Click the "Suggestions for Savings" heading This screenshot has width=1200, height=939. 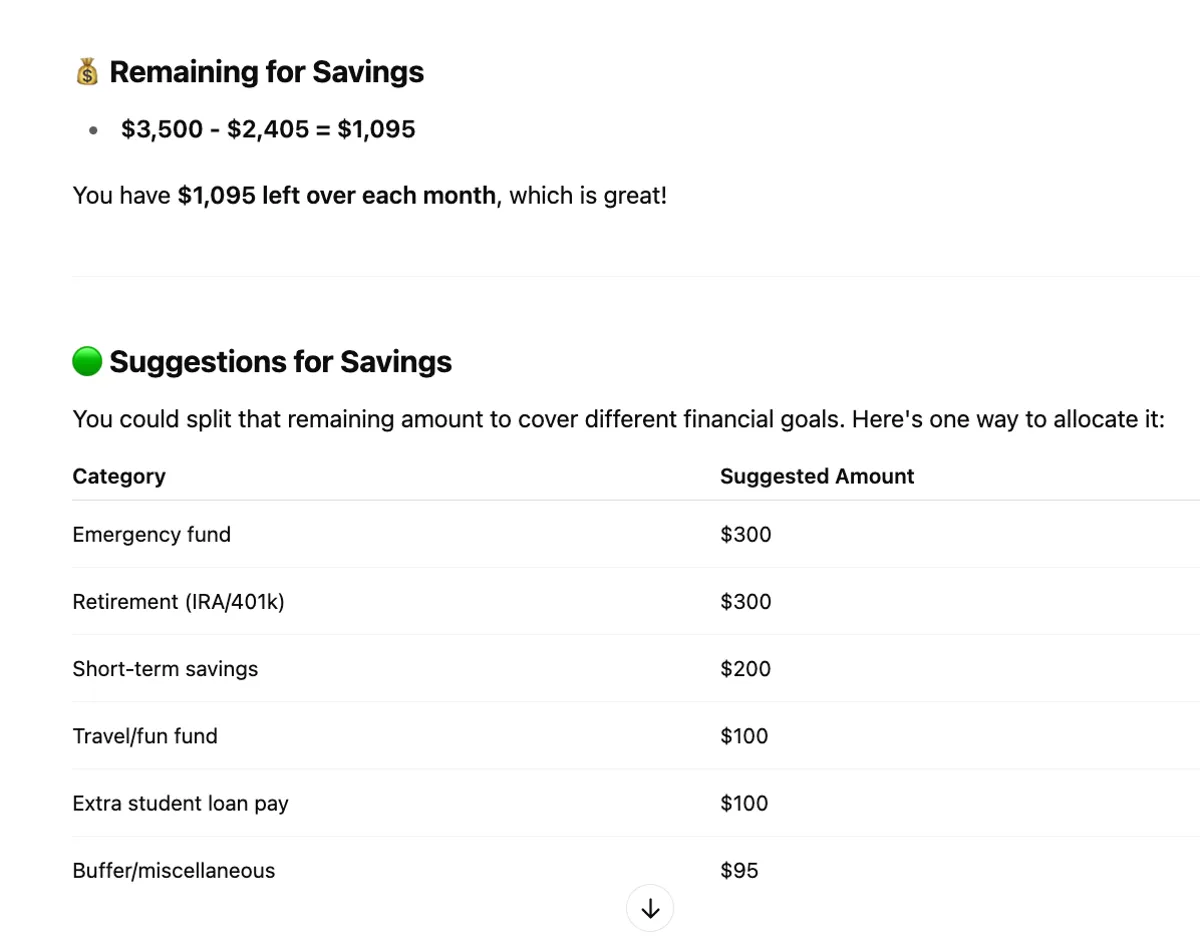pyautogui.click(x=280, y=361)
